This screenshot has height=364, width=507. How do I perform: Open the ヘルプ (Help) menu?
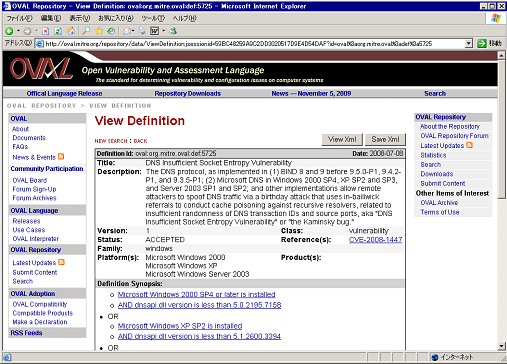tap(184, 18)
